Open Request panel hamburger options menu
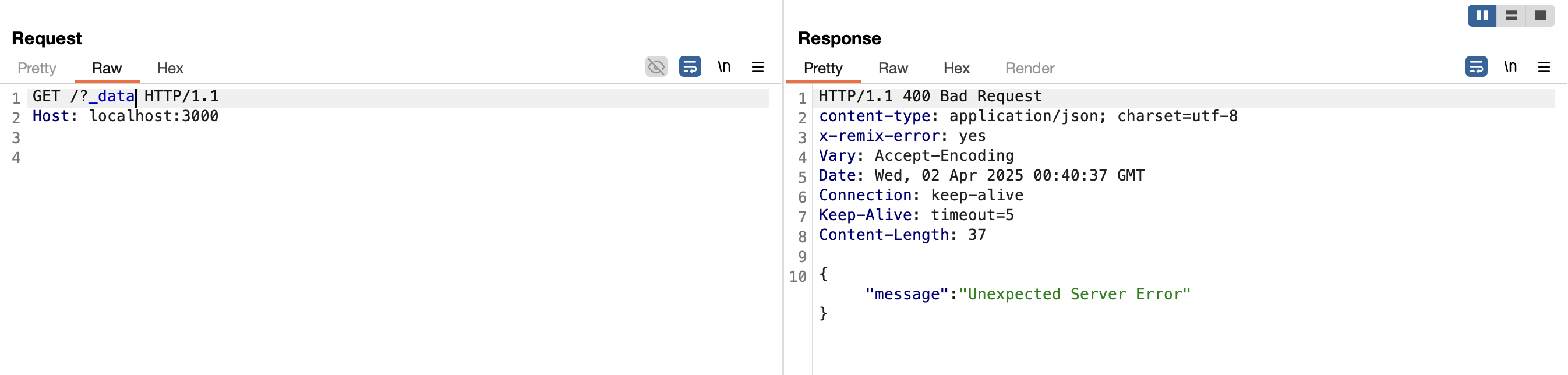 [x=757, y=66]
